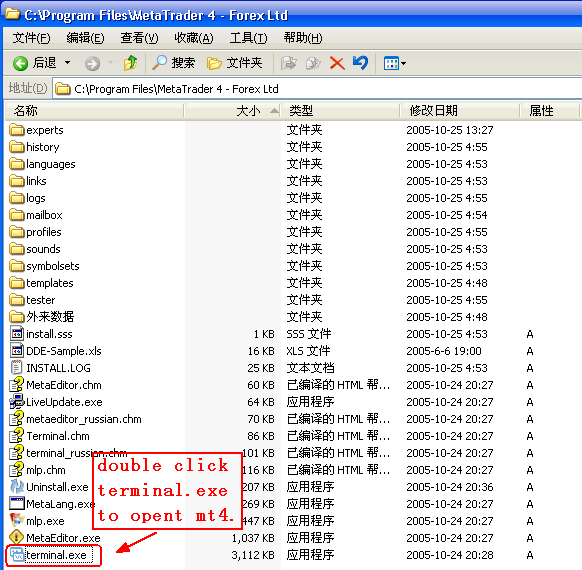Select the experts folder icon

(17, 130)
